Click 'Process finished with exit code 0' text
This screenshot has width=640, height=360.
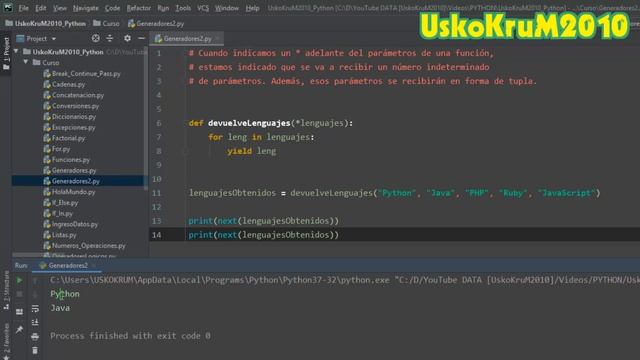tap(130, 336)
